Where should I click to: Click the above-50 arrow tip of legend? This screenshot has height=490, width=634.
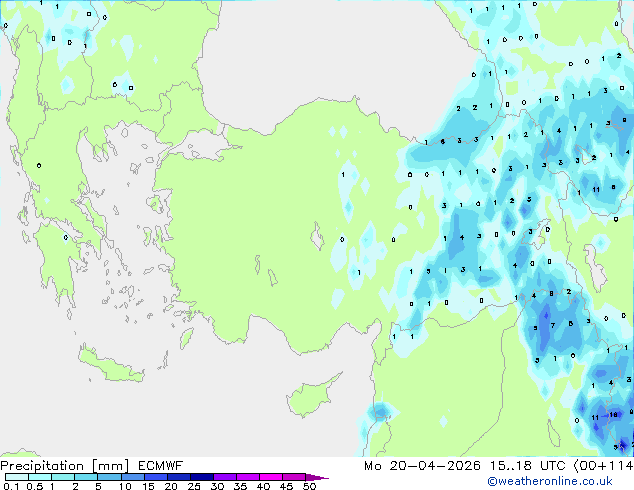click(317, 477)
